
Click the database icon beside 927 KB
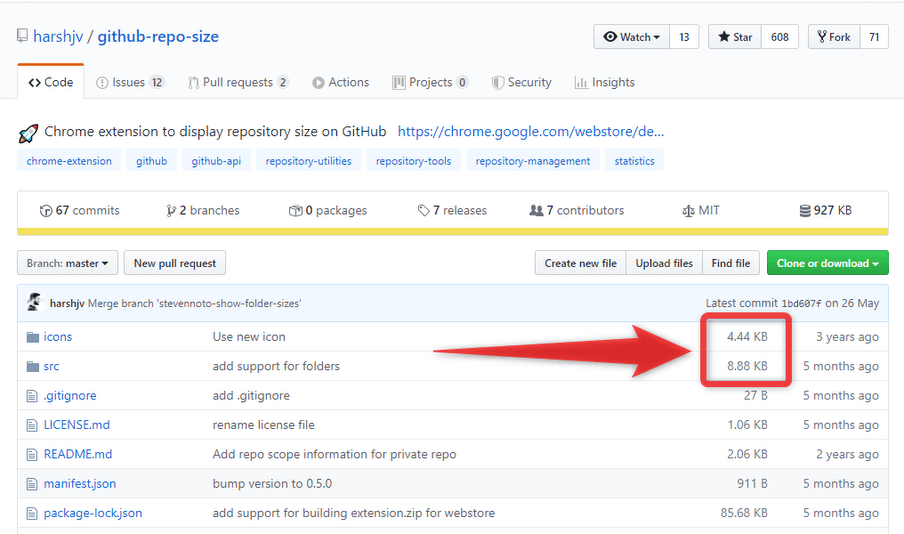coord(805,211)
